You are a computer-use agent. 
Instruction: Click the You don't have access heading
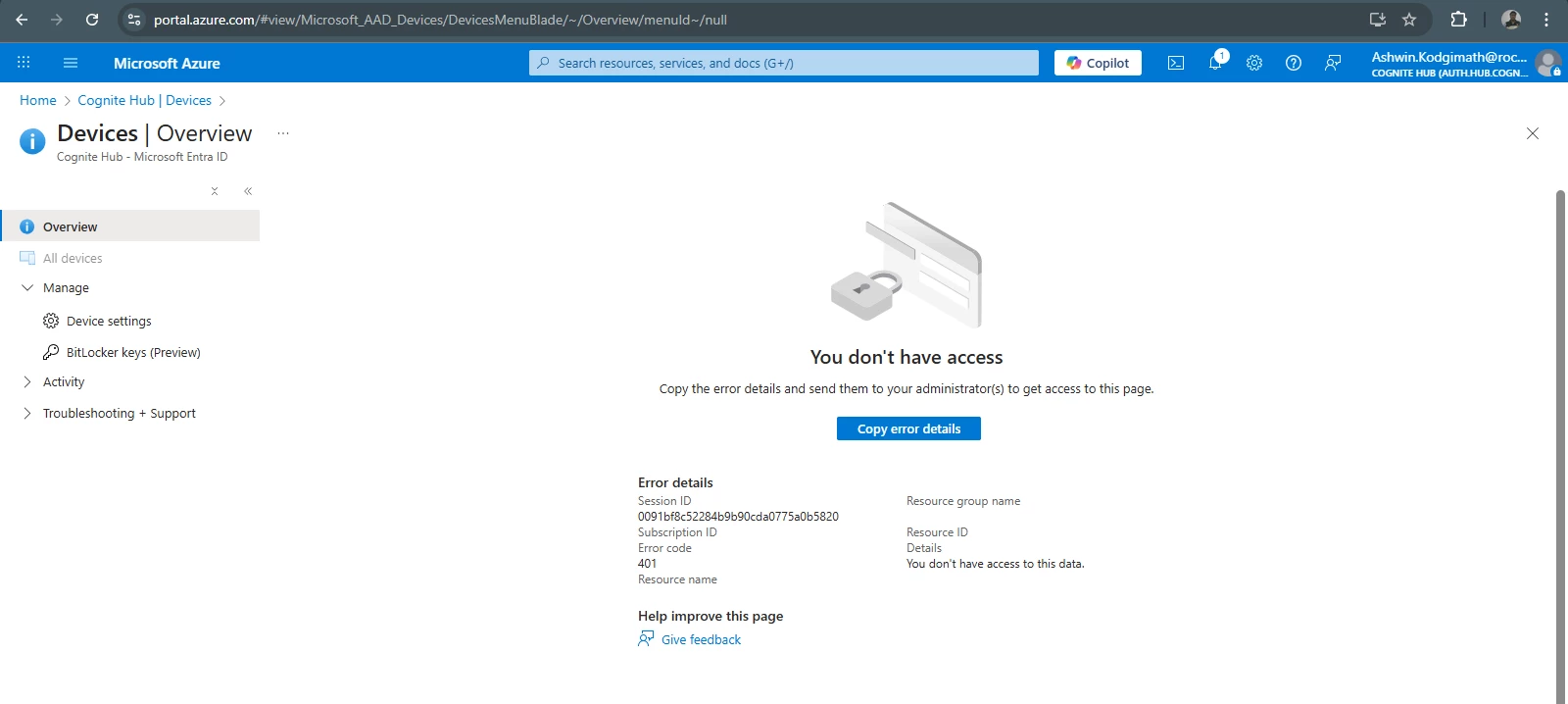pos(906,357)
